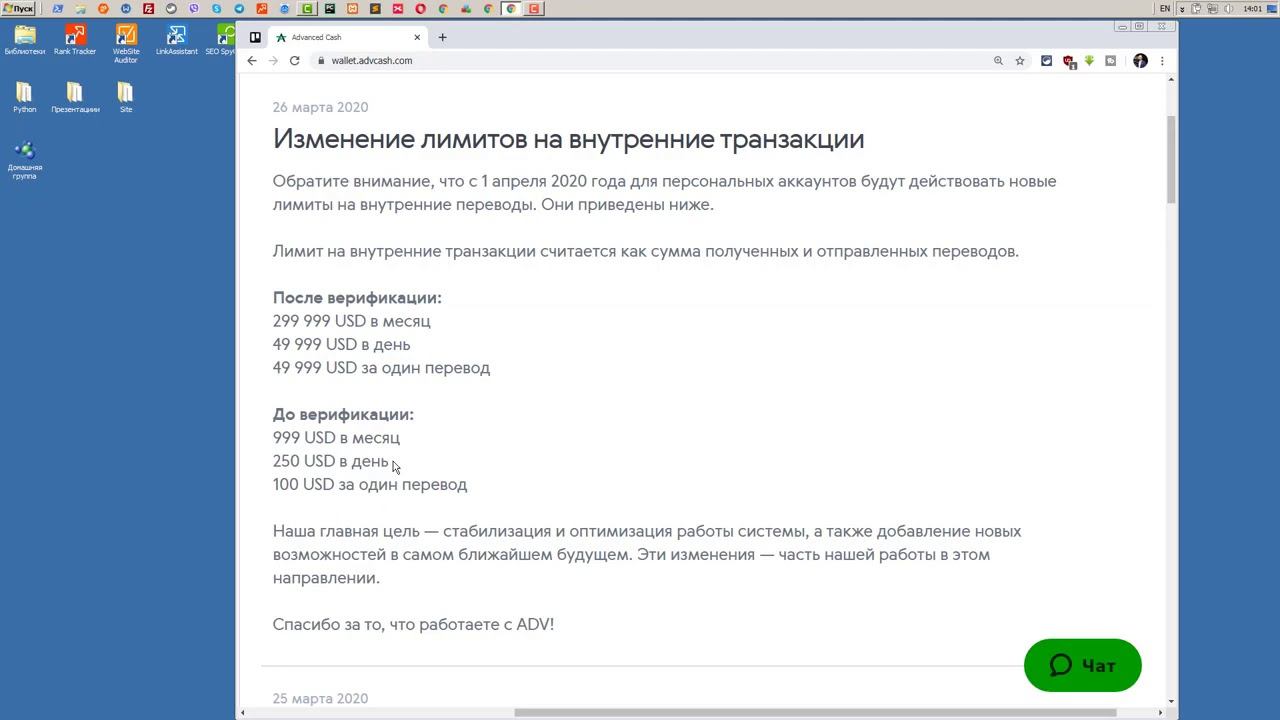Click the scroll-left arrow at bottom
Screen dimensions: 1280x720
(243, 713)
